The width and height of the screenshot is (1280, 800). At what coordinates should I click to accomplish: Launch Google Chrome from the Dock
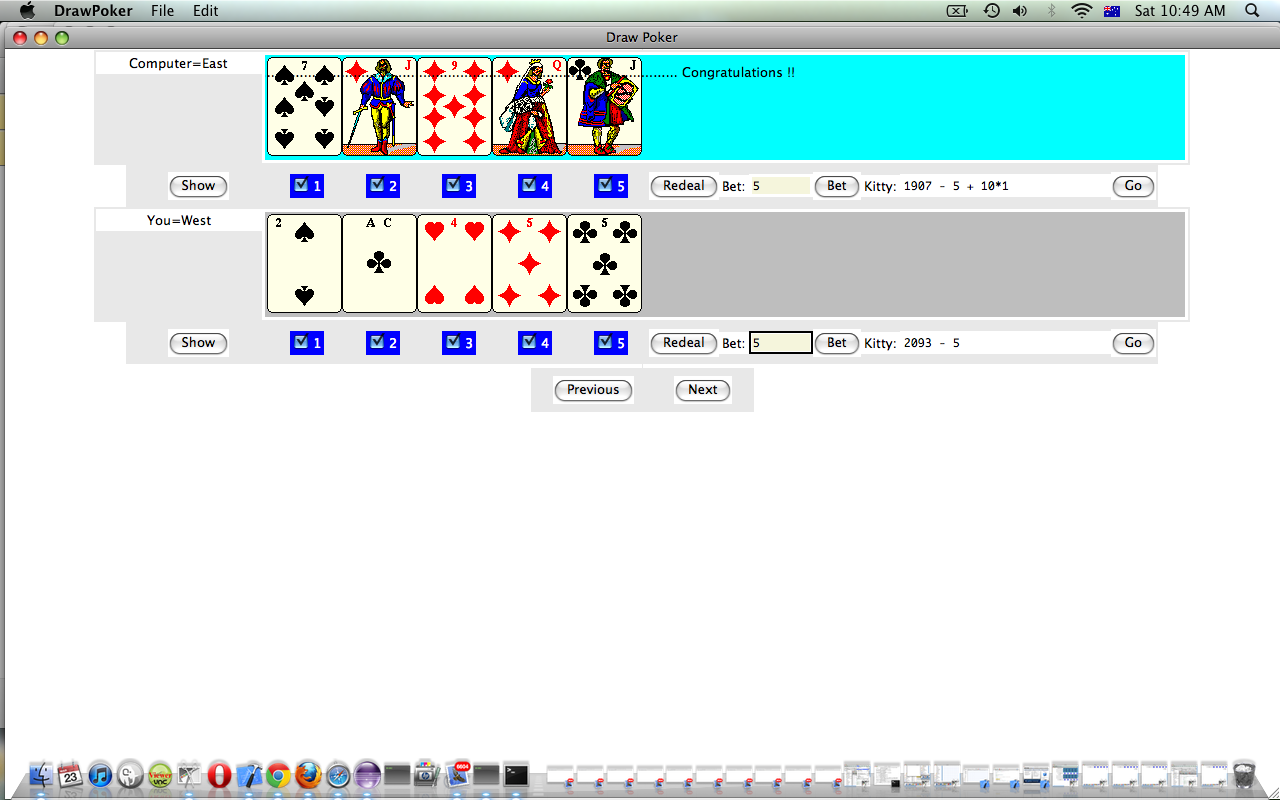[x=278, y=775]
